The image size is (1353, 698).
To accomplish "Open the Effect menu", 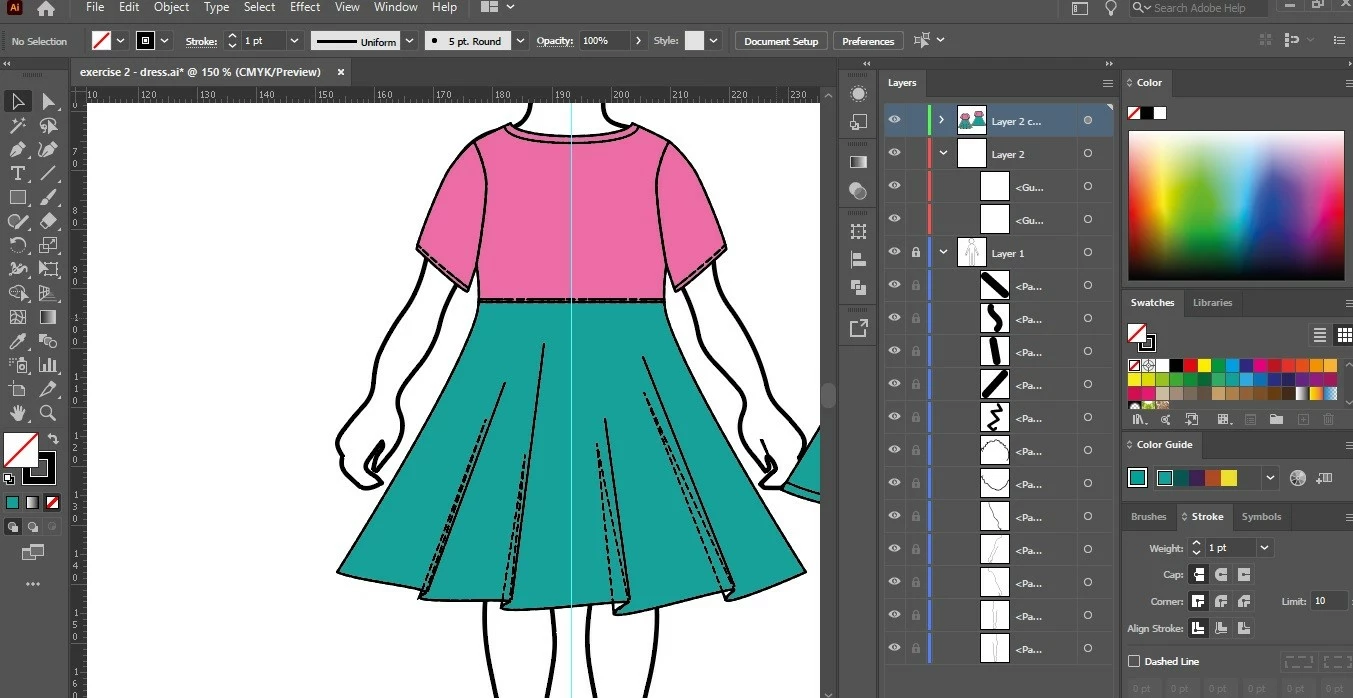I will [x=305, y=7].
